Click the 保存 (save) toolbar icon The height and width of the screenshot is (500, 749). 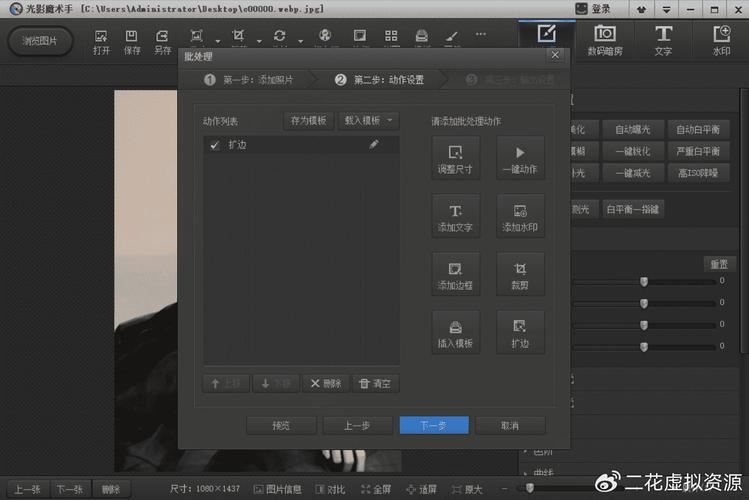(x=132, y=42)
